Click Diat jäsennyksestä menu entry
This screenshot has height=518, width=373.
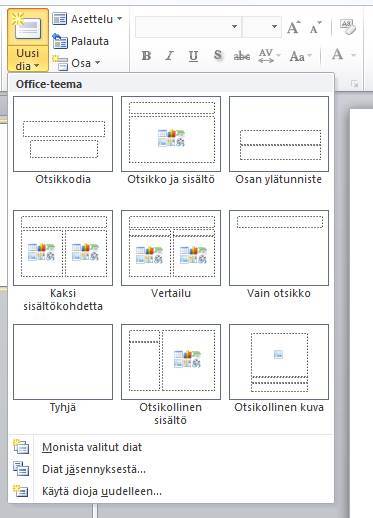pyautogui.click(x=171, y=469)
